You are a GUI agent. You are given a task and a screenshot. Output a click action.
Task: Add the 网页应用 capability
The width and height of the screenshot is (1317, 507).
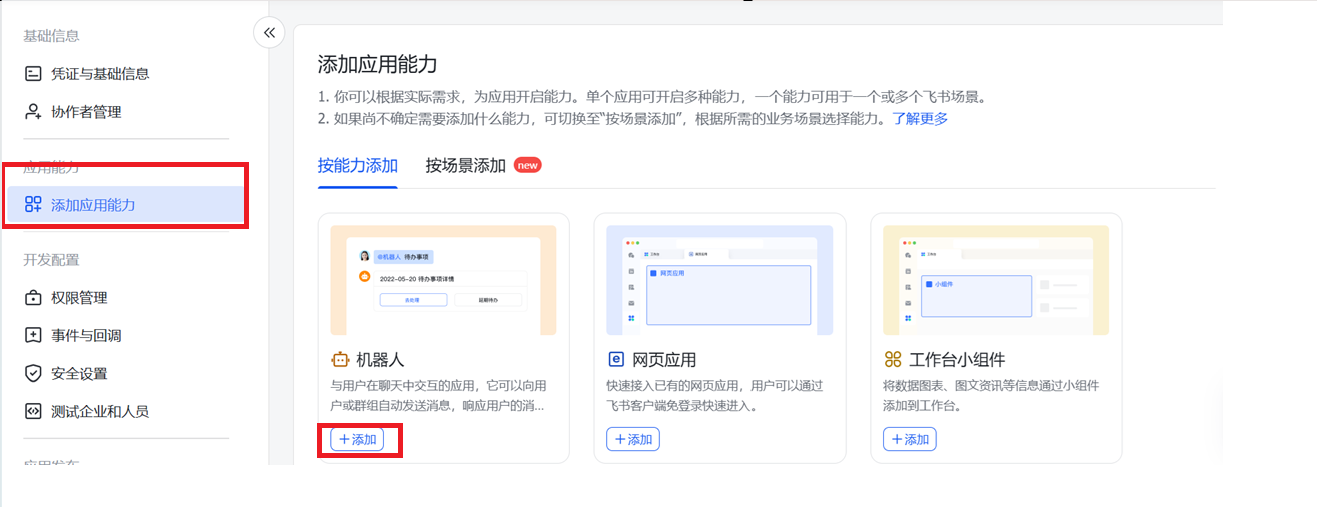coord(633,439)
